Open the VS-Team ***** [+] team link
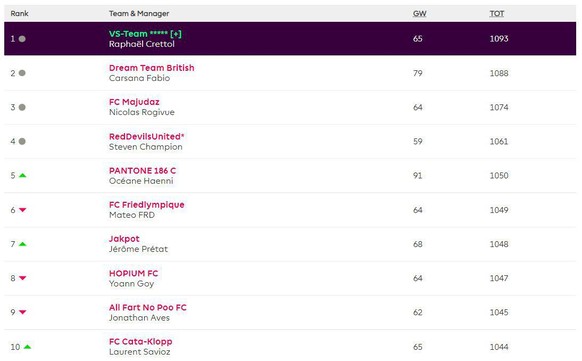This screenshot has width=582, height=361. click(x=145, y=34)
